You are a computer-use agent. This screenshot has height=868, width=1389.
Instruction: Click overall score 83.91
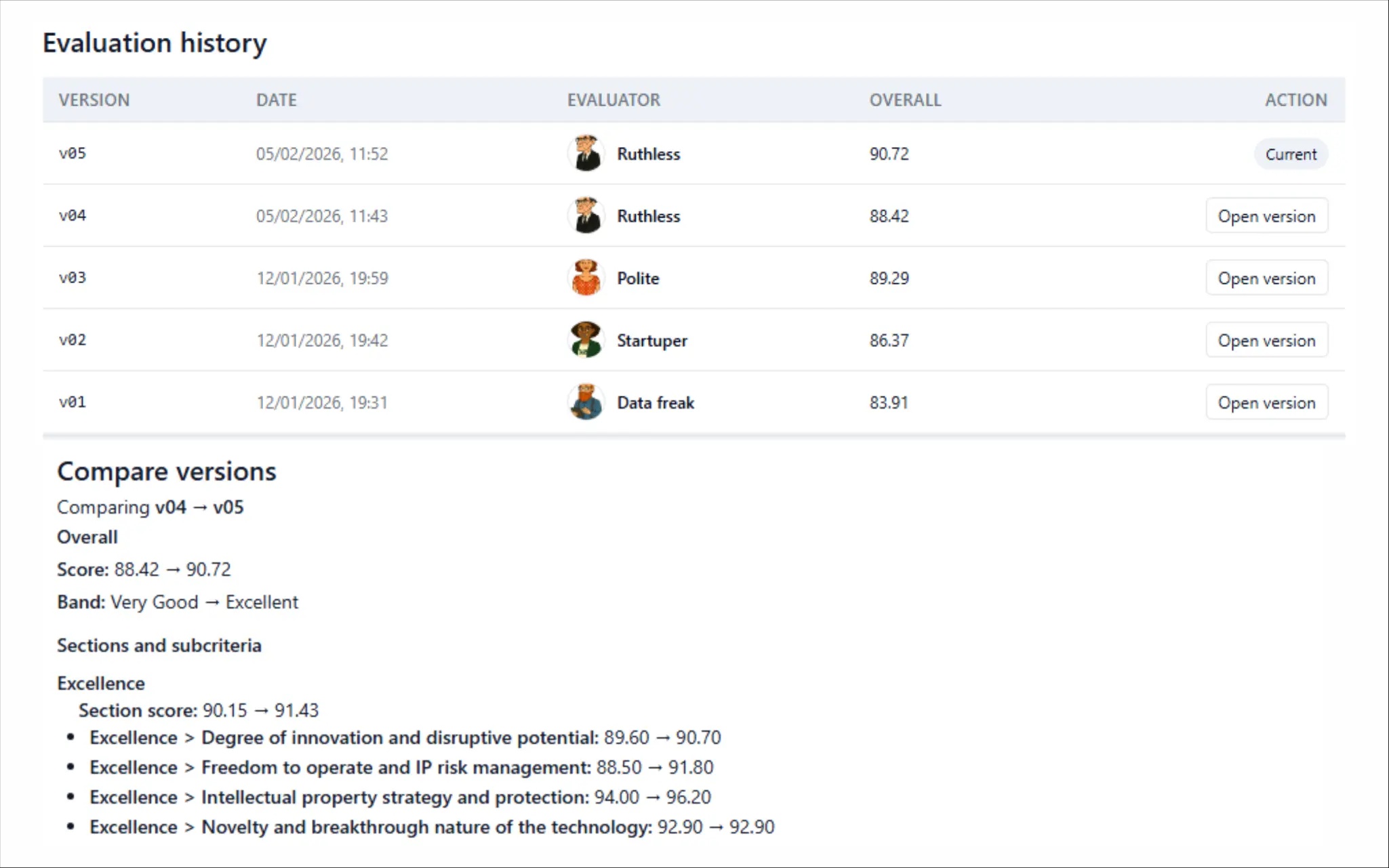[x=889, y=403]
